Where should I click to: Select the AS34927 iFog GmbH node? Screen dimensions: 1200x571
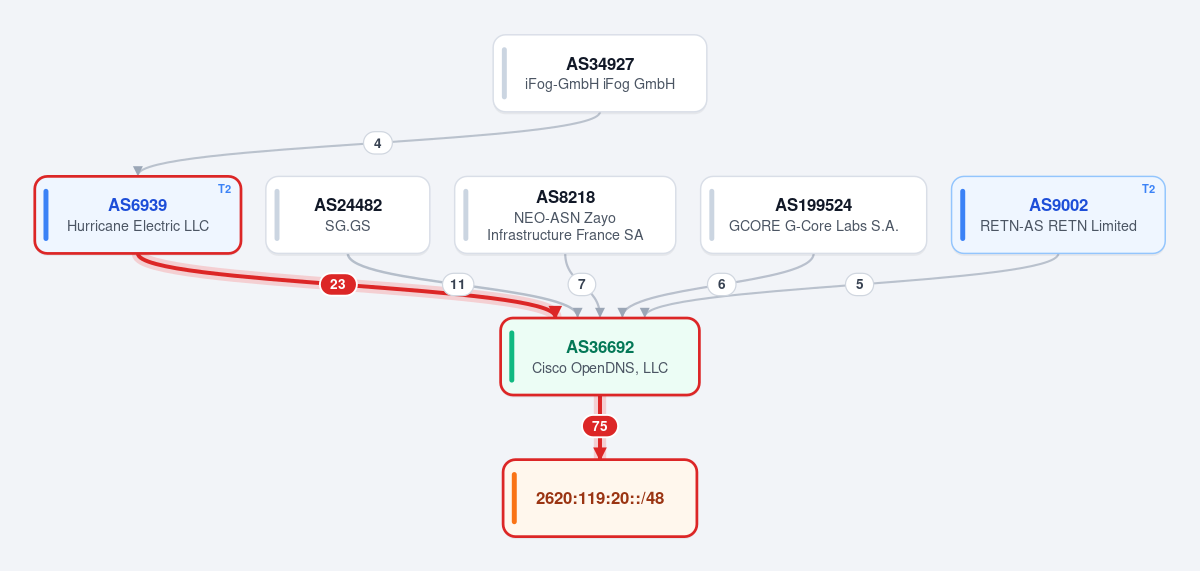coord(600,73)
